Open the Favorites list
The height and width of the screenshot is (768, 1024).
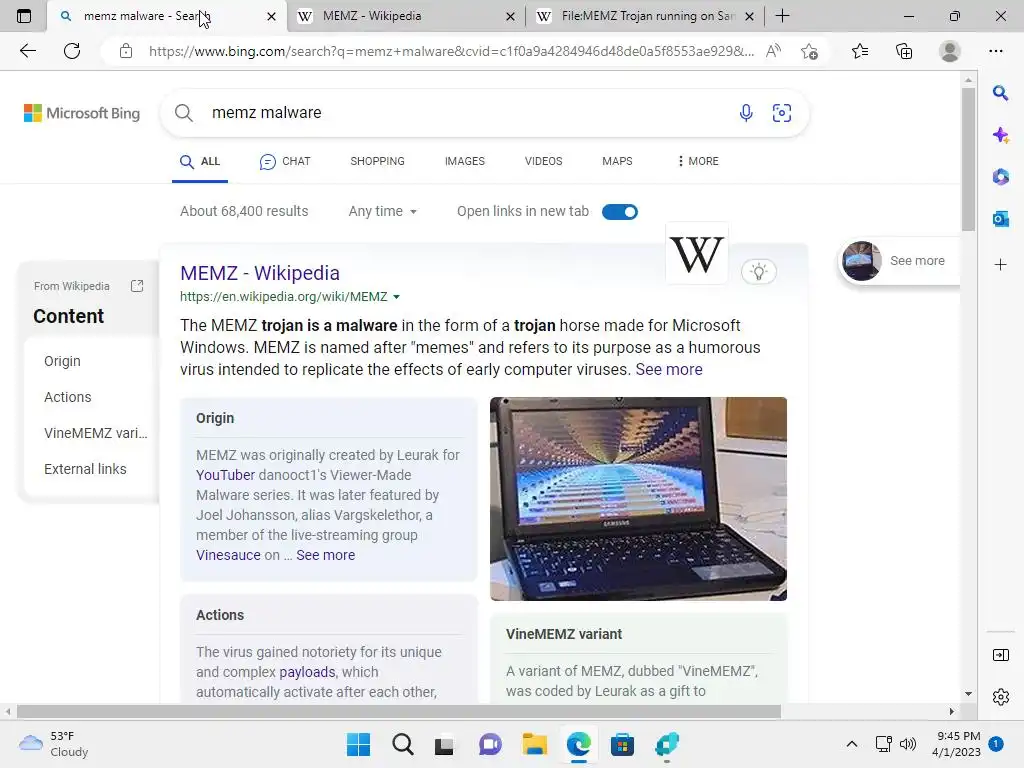click(x=860, y=51)
